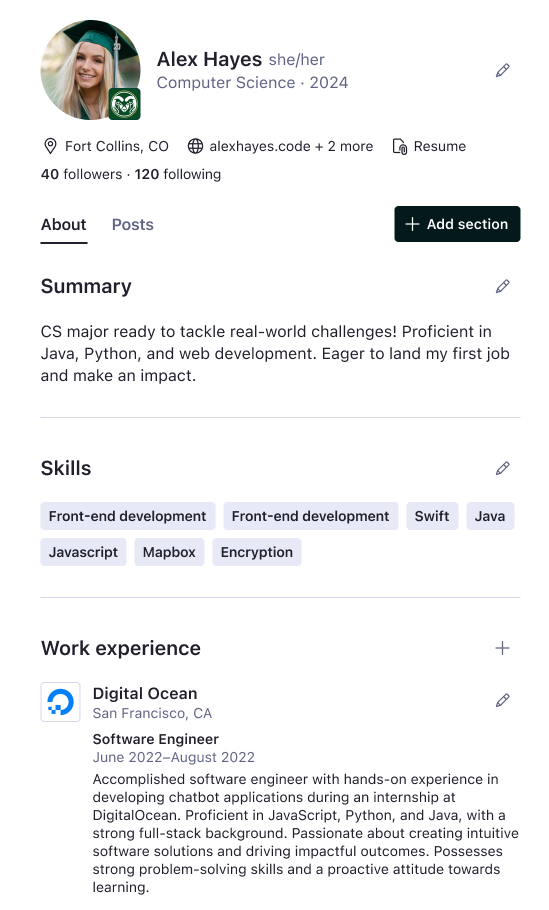Select the Encryption skill tag

coord(257,552)
